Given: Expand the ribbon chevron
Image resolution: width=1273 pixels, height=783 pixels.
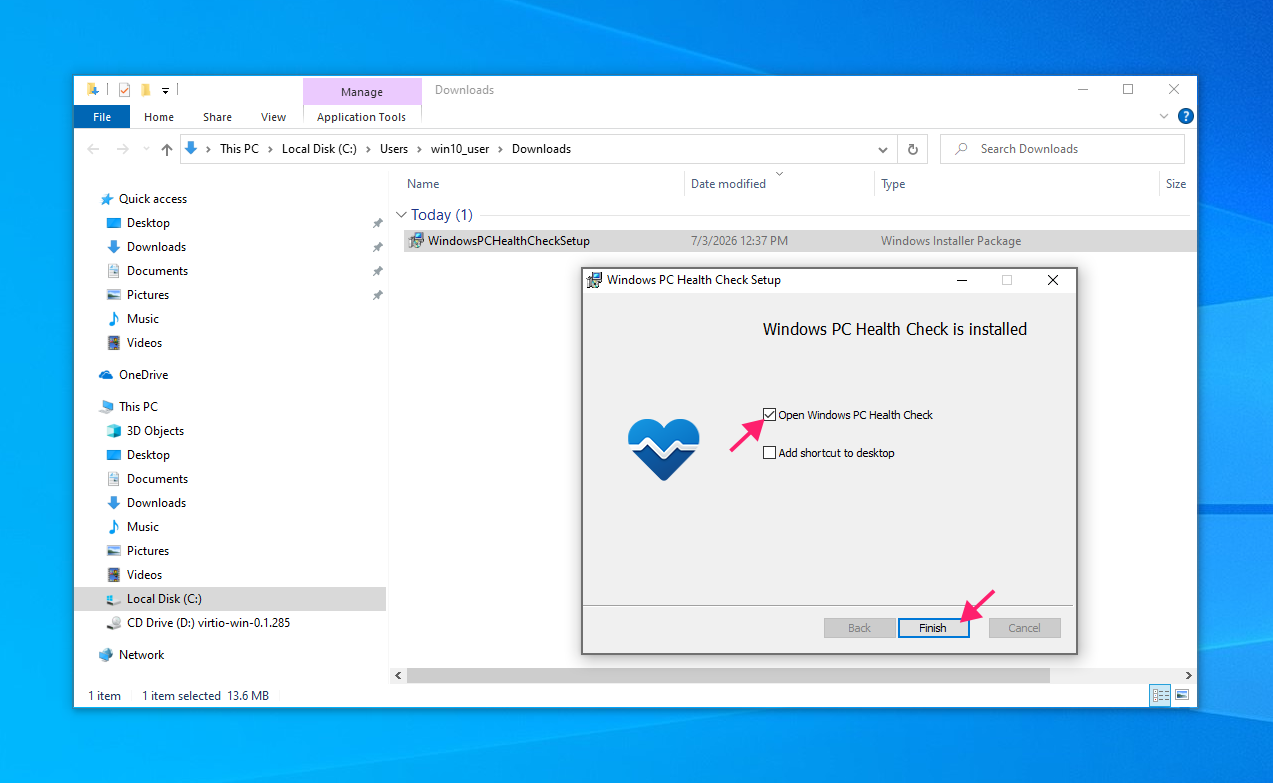Looking at the screenshot, I should 1164,117.
